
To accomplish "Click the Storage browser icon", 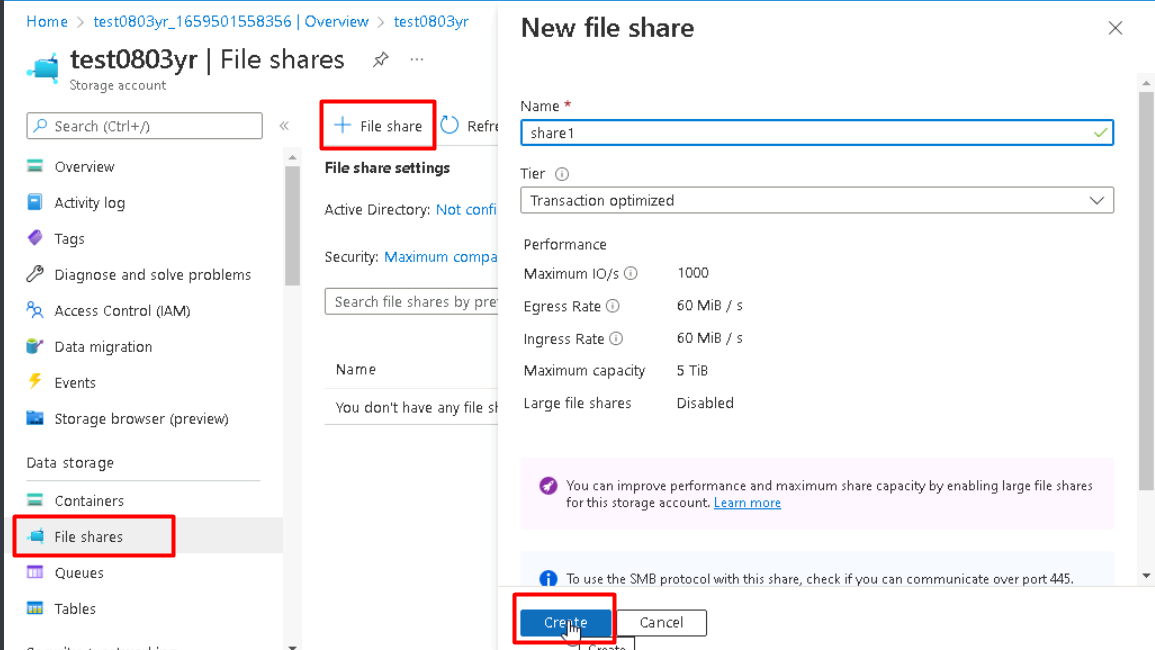I will pyautogui.click(x=35, y=418).
